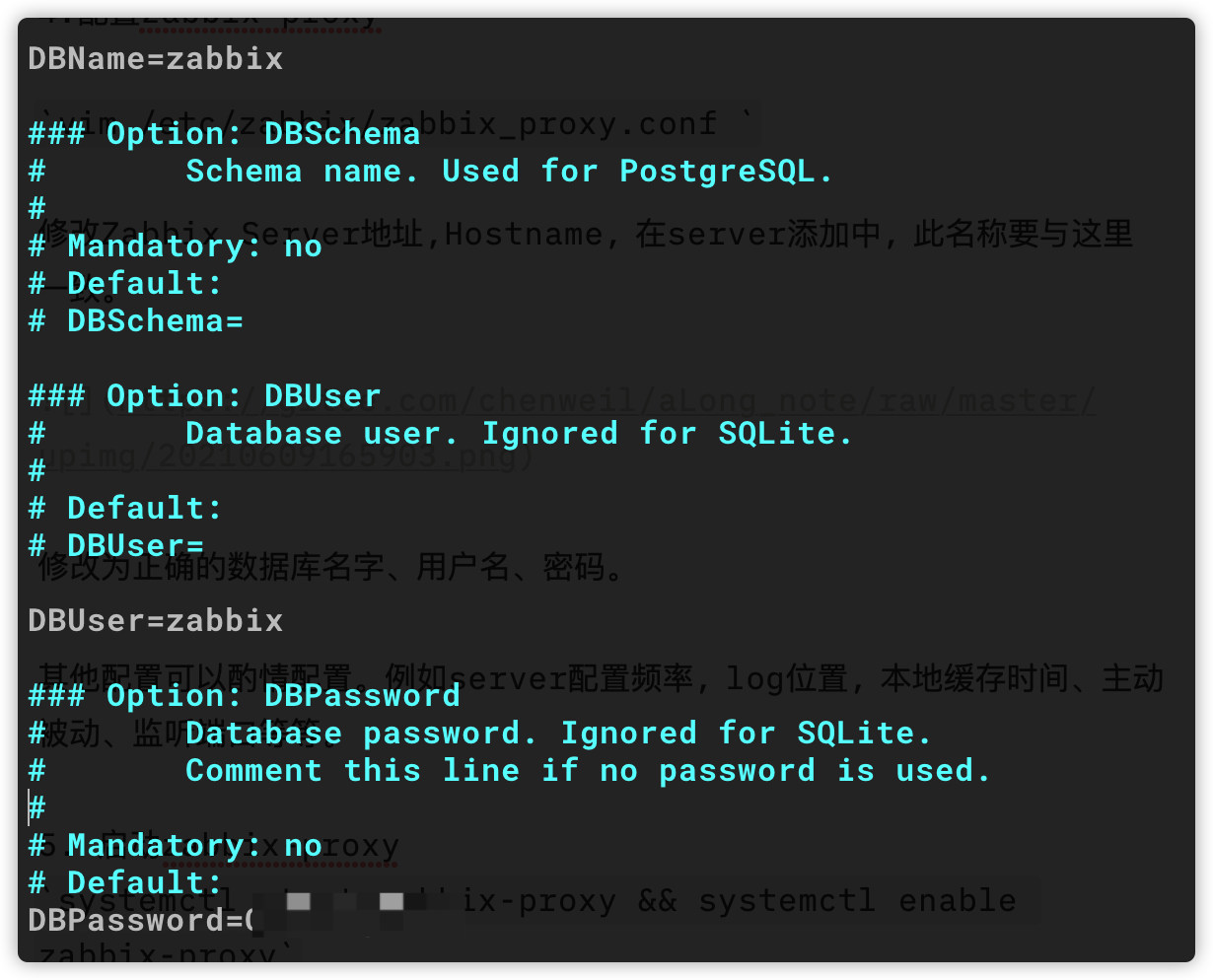Viewport: 1213px width, 980px height.
Task: Click the DBUser=zabbix config line
Action: coord(156,621)
